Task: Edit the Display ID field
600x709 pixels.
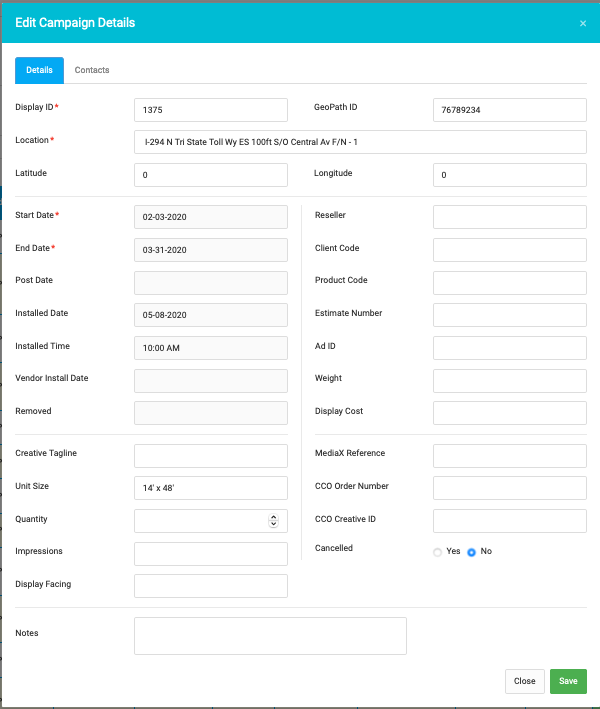Action: pyautogui.click(x=211, y=110)
